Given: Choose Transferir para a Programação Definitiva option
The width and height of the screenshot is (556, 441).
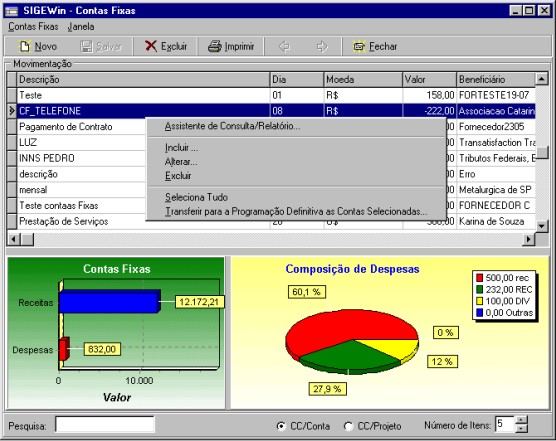Looking at the screenshot, I should click(296, 211).
